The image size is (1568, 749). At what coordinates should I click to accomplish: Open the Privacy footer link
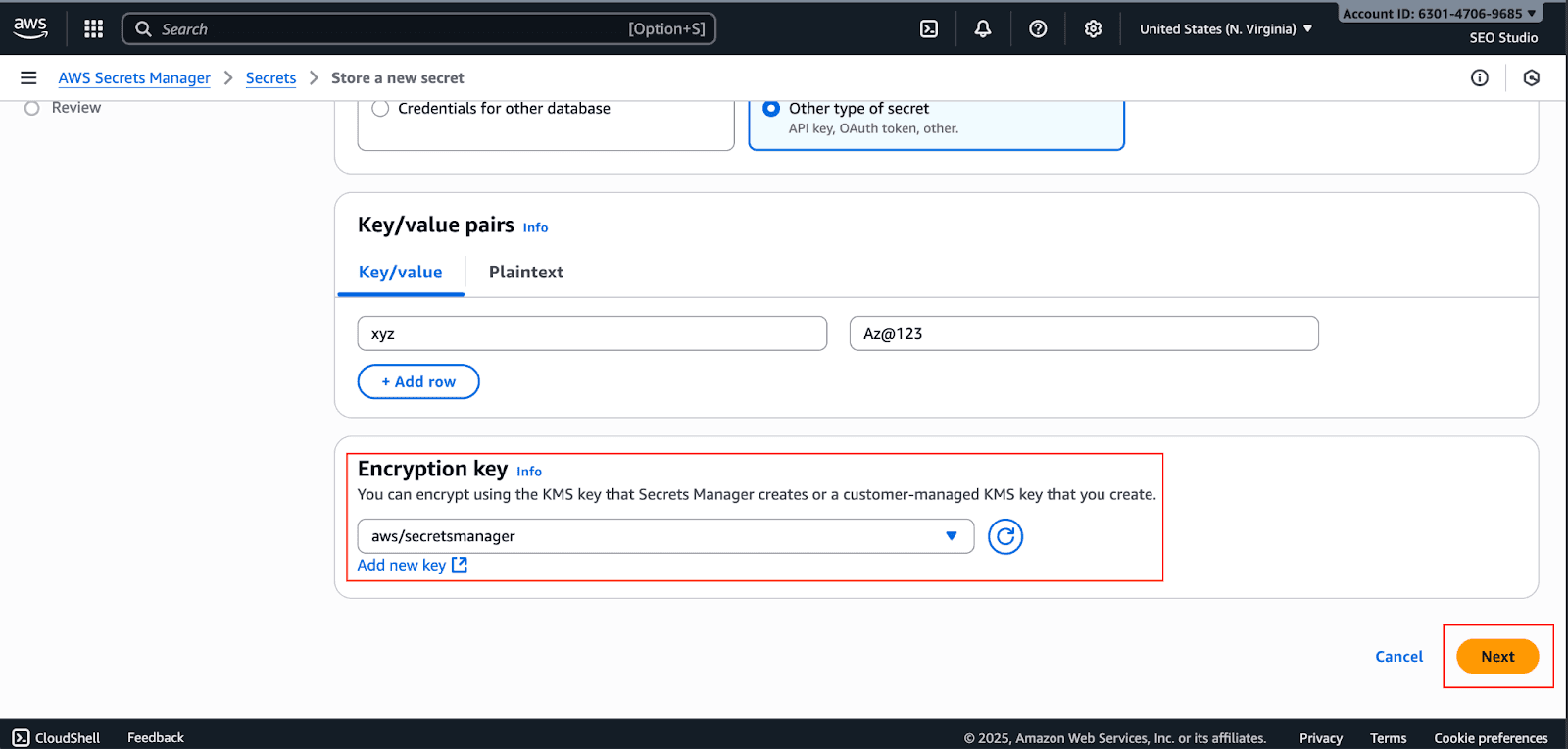[x=1321, y=738]
